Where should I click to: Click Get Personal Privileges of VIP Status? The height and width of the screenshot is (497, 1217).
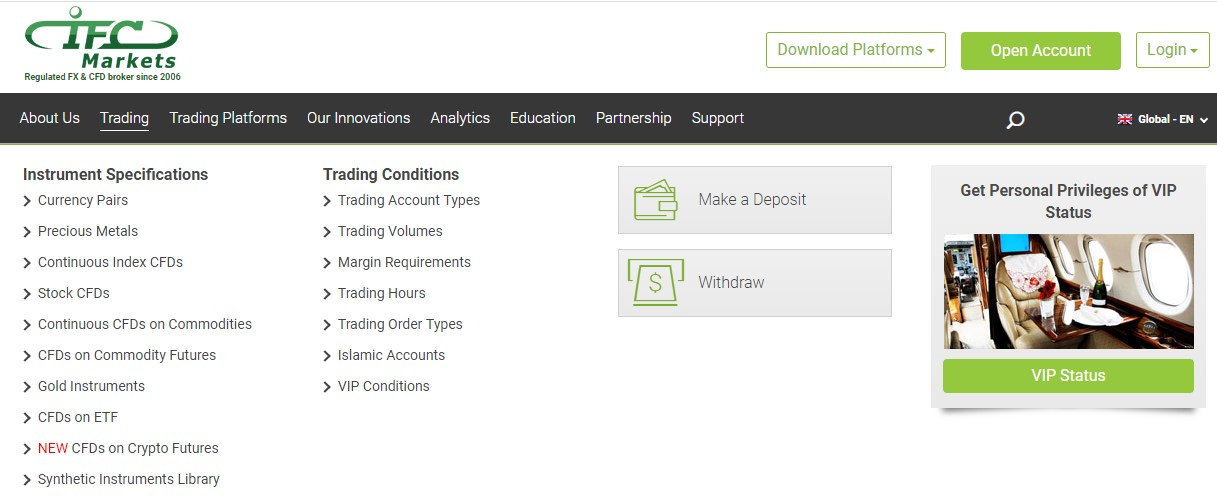click(1068, 201)
